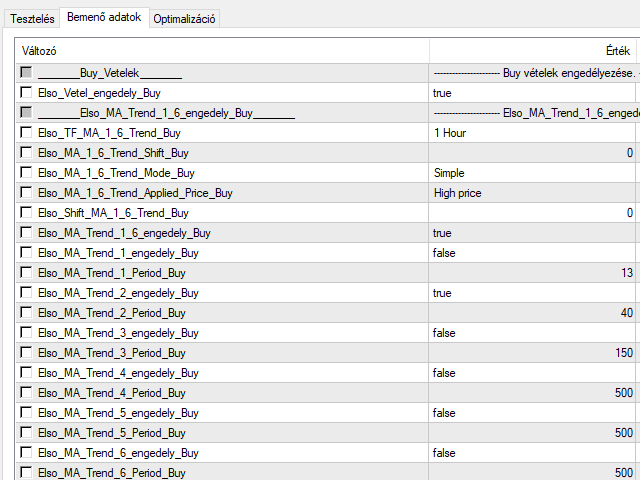The width and height of the screenshot is (640, 480).
Task: Select the Bemenő adatok tab
Action: (104, 18)
